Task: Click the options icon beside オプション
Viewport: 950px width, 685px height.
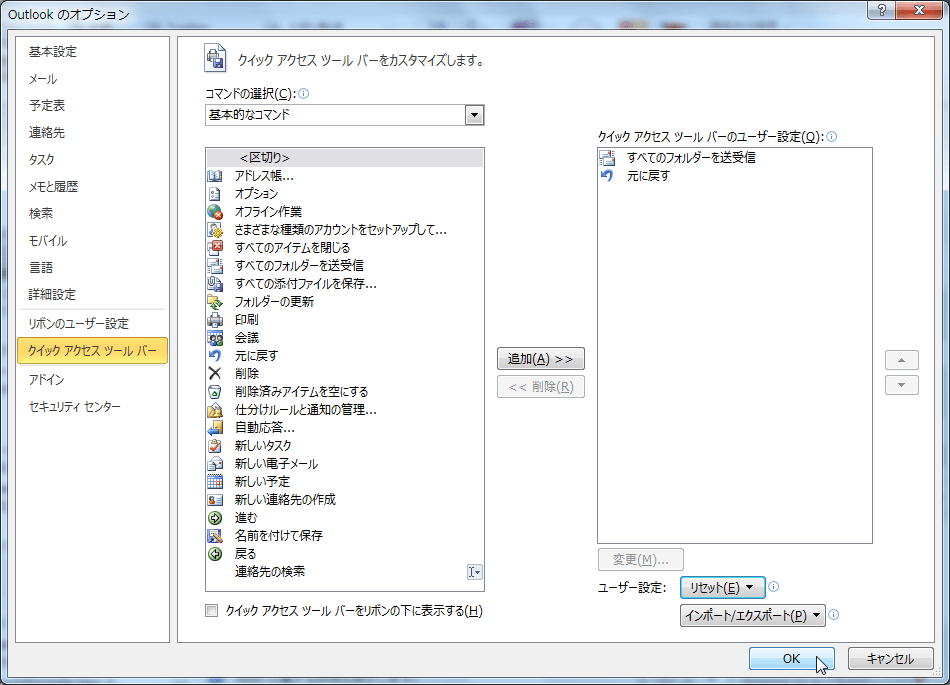Action: click(x=215, y=194)
